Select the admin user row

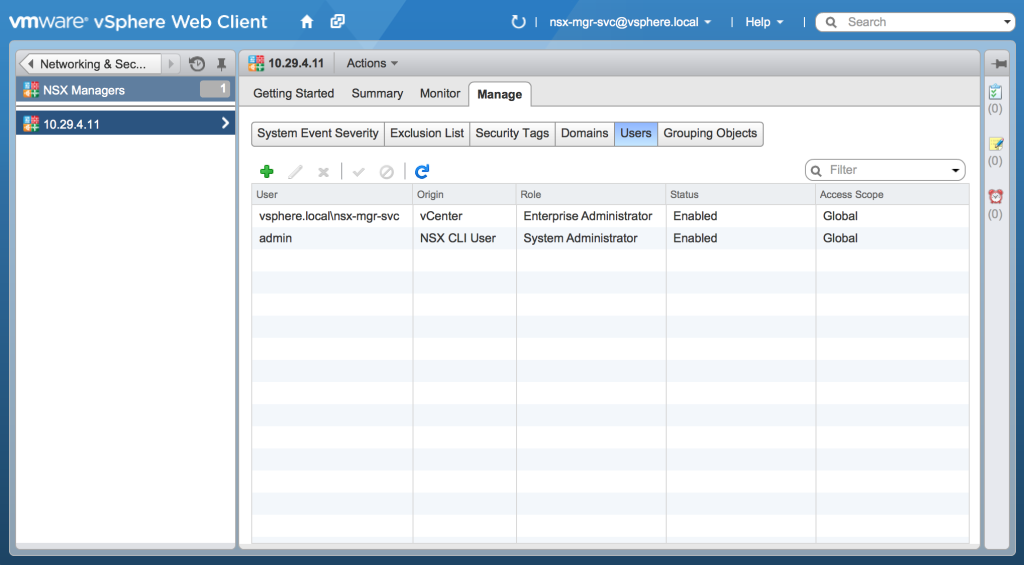point(610,238)
